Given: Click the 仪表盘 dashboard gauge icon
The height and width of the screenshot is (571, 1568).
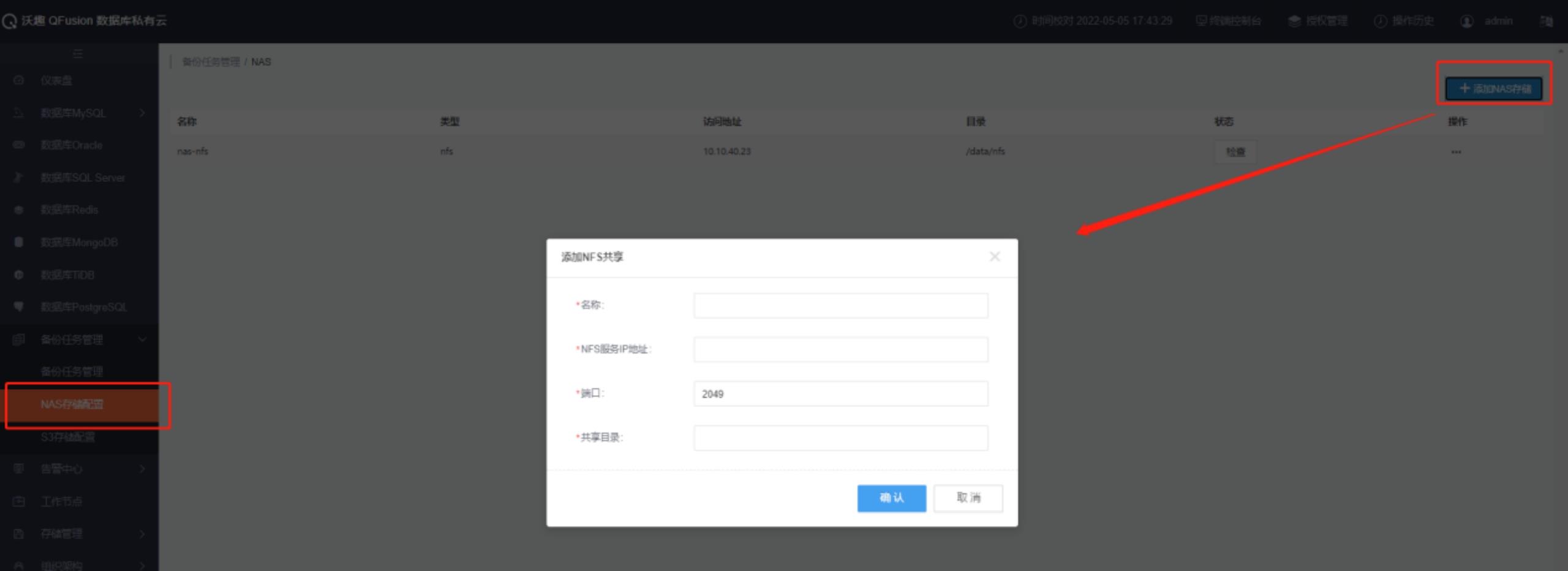Looking at the screenshot, I should tap(19, 80).
